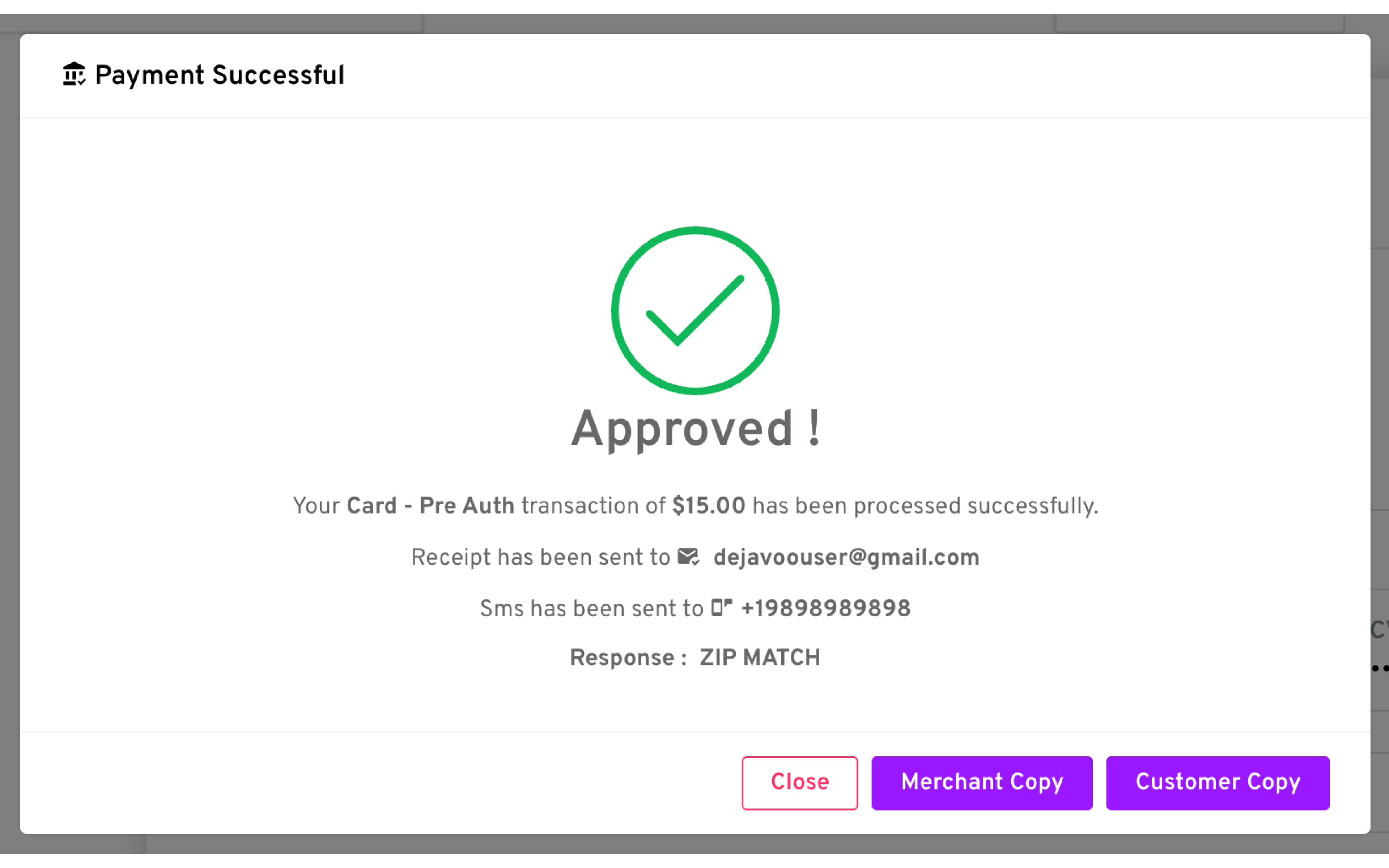
Task: Click "has been processed successfully" text
Action: (925, 506)
